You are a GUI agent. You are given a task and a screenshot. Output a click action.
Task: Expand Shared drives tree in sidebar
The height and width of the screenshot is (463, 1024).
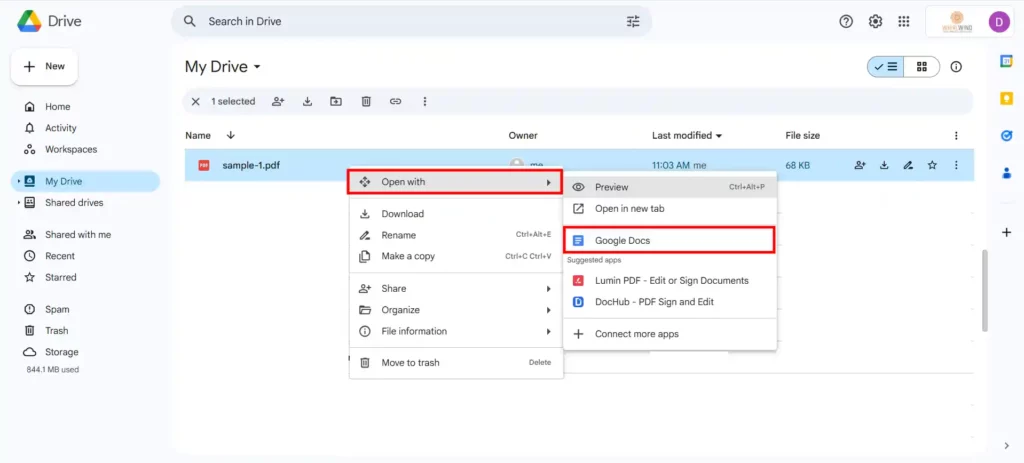[18, 203]
